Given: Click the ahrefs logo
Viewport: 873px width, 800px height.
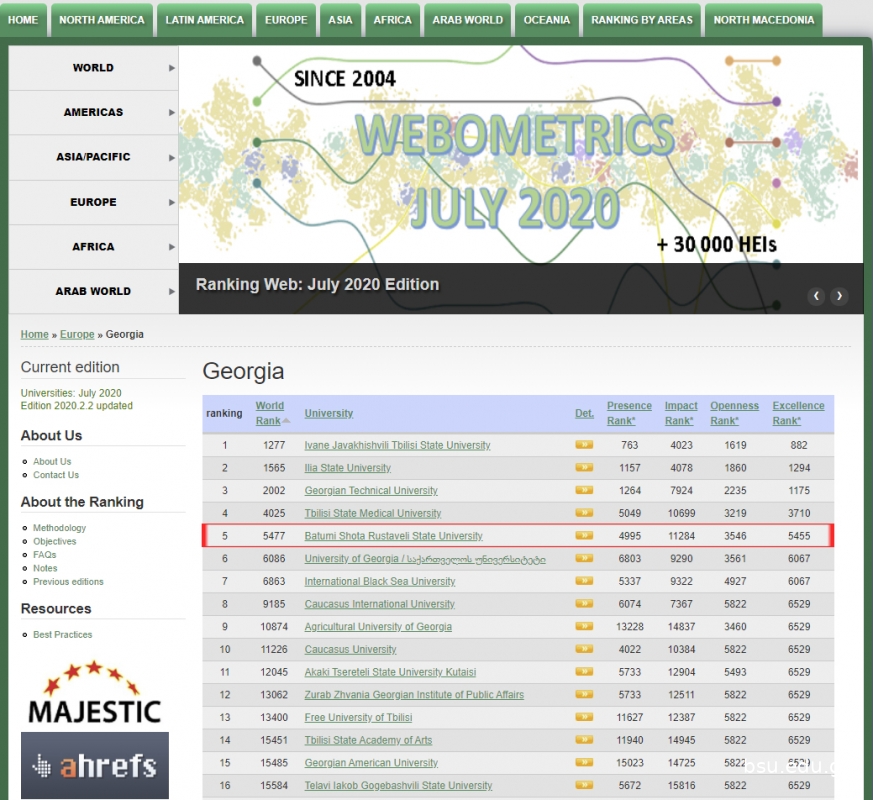Looking at the screenshot, I should tap(95, 765).
